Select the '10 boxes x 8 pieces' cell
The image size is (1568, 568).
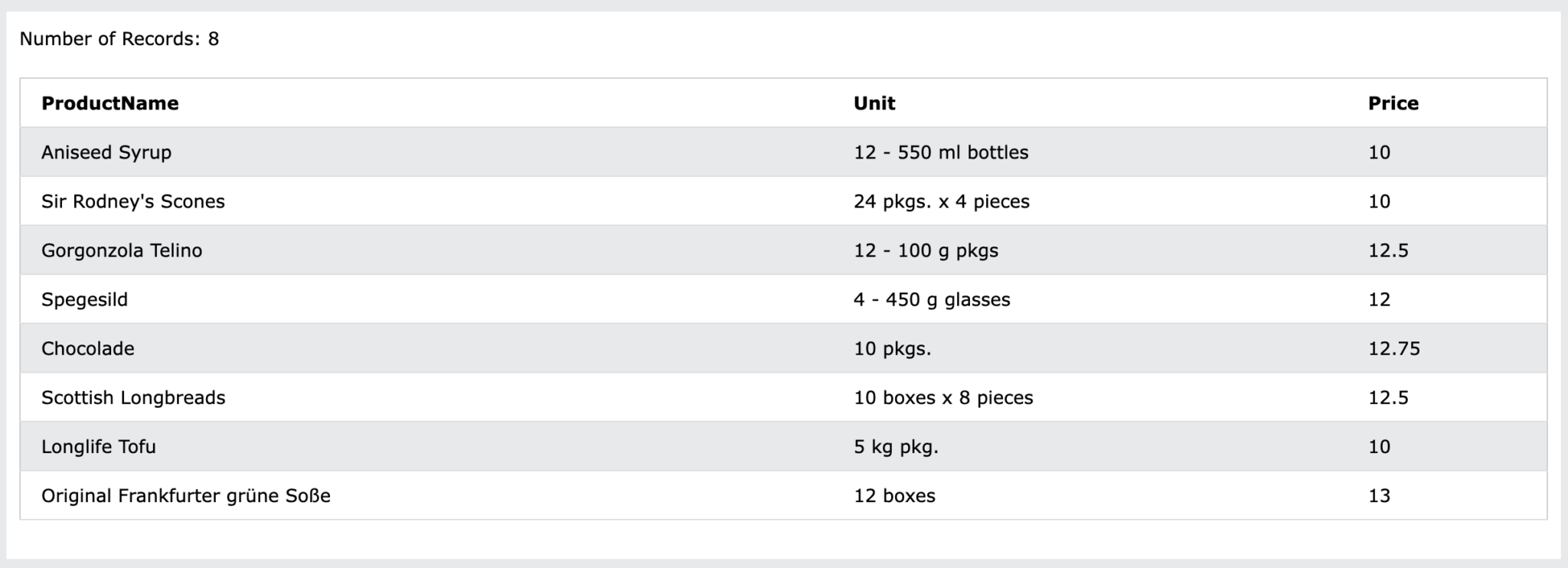pyautogui.click(x=943, y=397)
